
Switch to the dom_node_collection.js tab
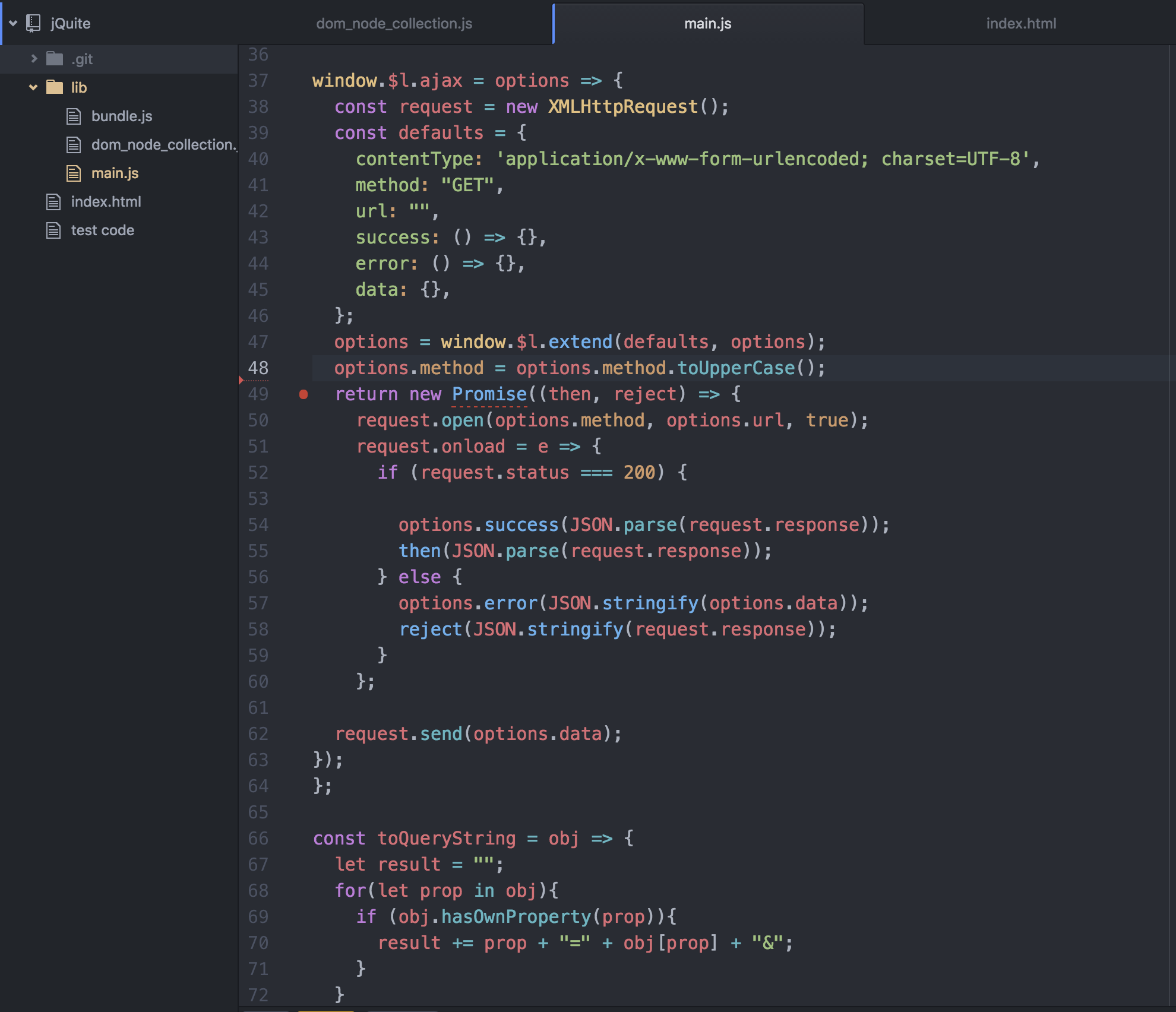point(394,24)
